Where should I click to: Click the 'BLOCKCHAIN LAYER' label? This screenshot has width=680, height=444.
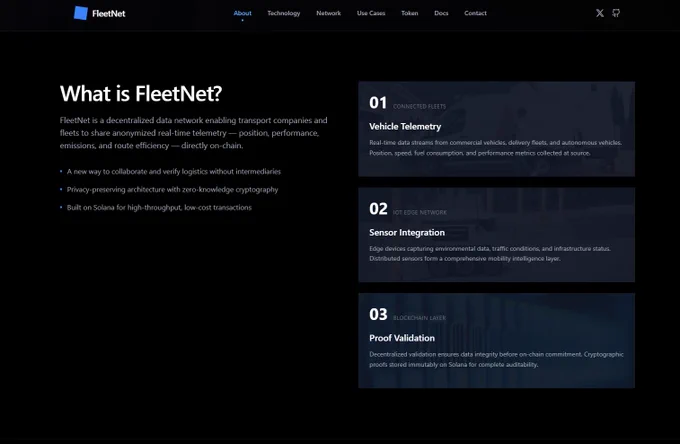pyautogui.click(x=419, y=318)
